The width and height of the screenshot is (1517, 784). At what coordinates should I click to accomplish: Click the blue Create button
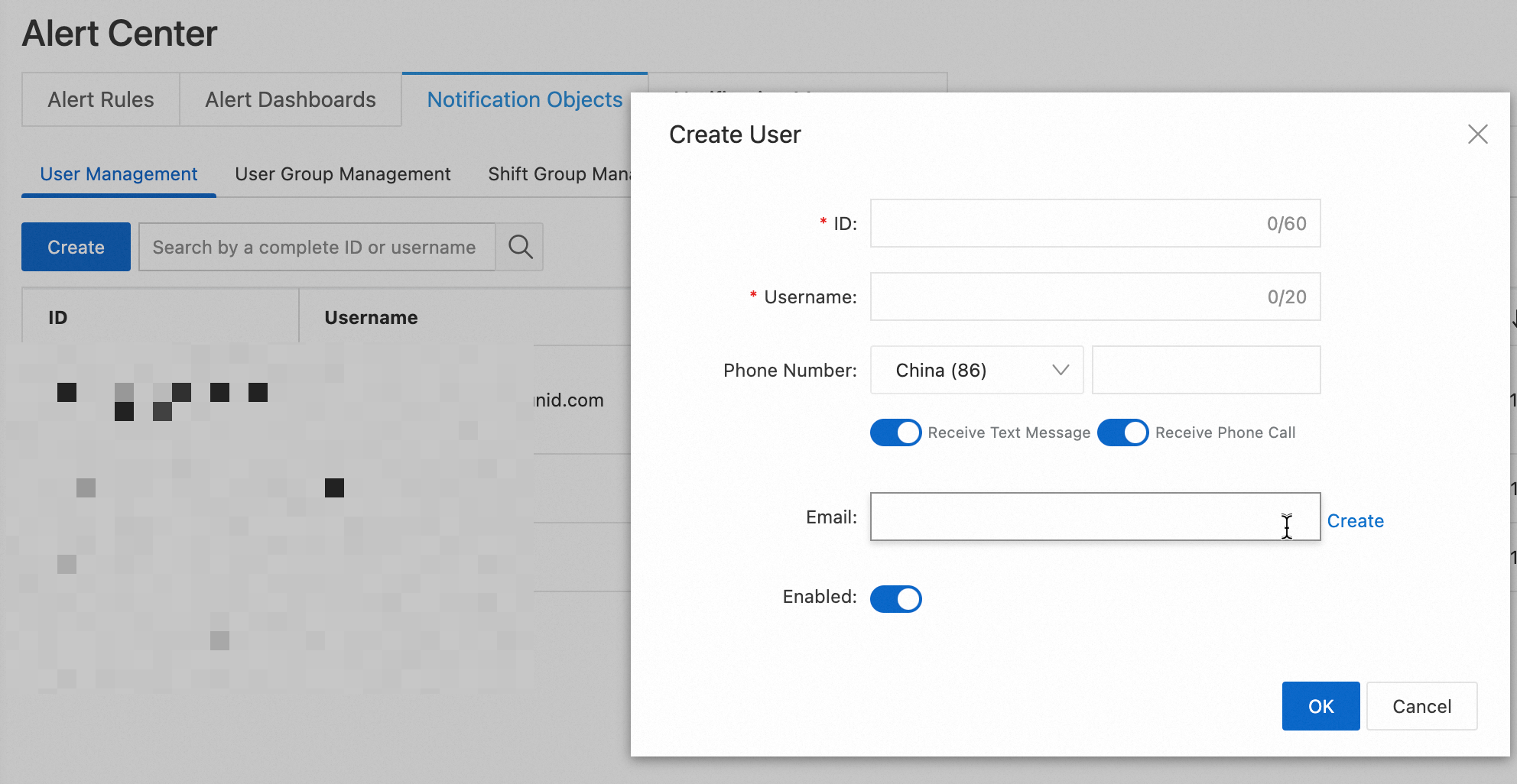click(76, 247)
